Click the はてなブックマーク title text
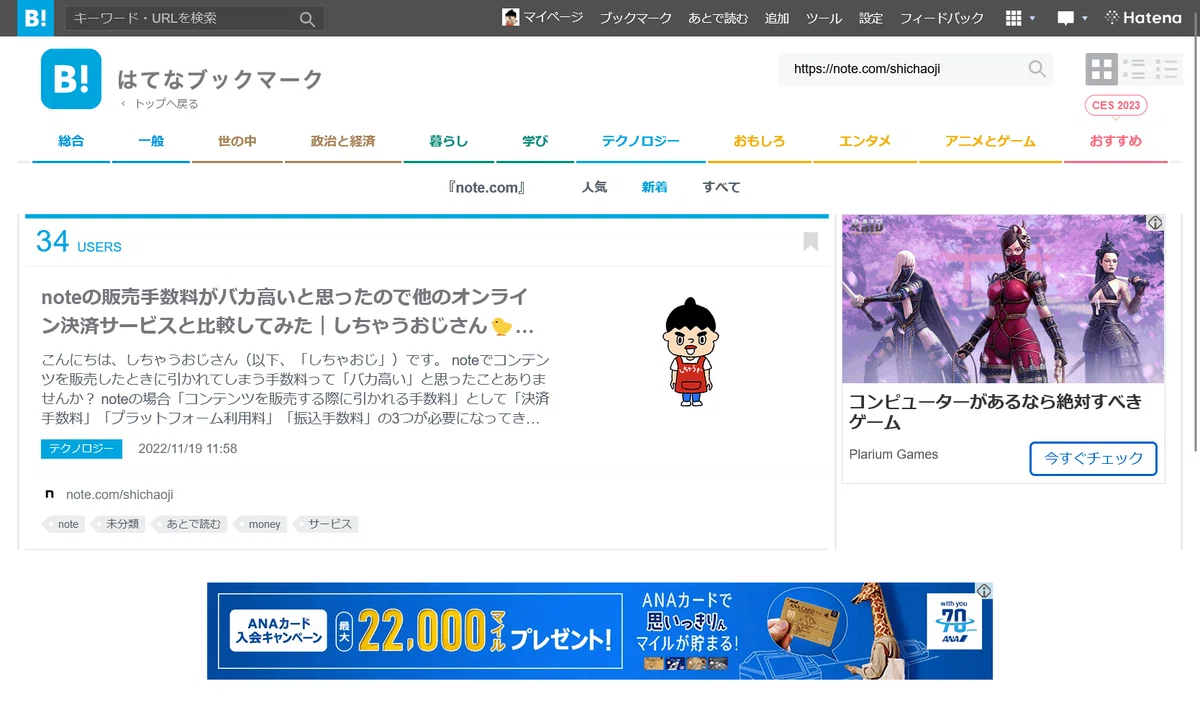 click(x=220, y=79)
